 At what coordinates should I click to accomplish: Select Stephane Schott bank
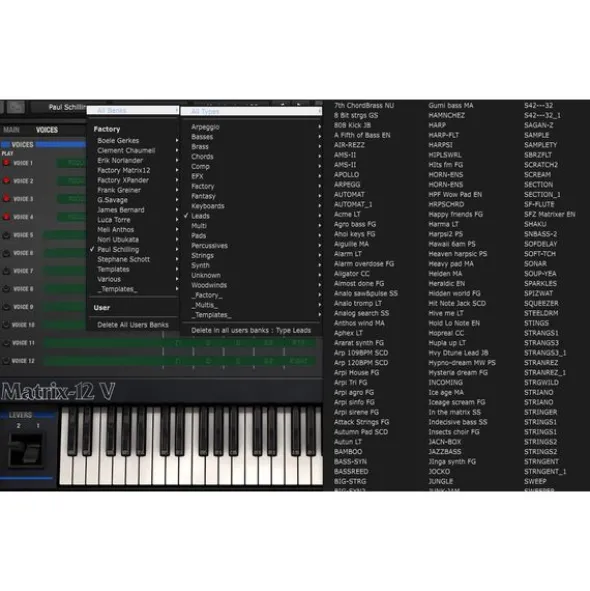pos(133,259)
